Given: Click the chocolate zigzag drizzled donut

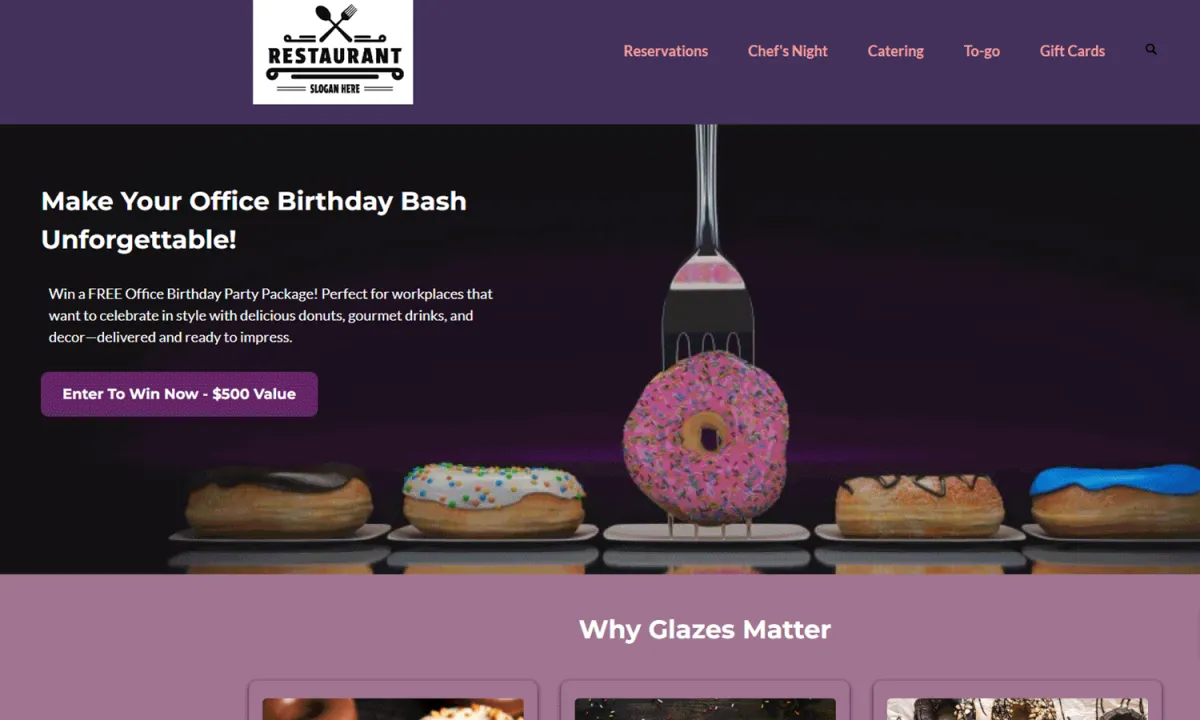Looking at the screenshot, I should tap(918, 503).
